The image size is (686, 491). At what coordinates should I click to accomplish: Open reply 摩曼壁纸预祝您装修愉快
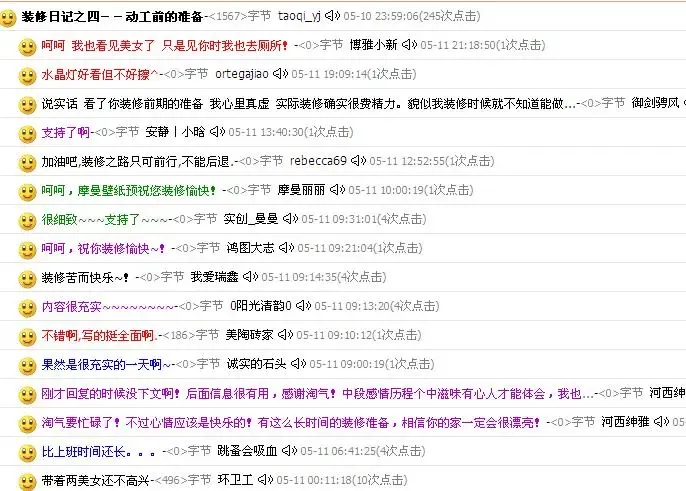(129, 190)
